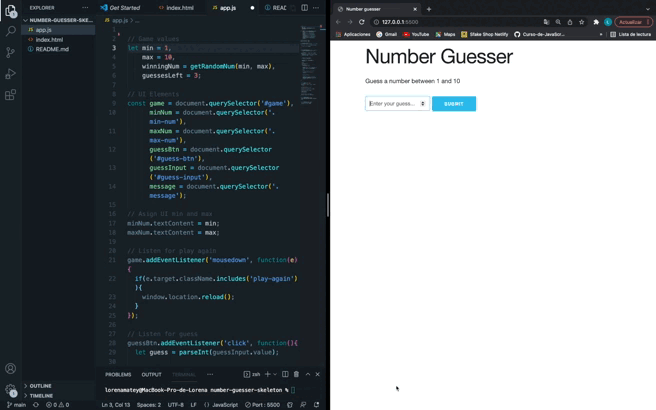
Task: Go forward in the browser
Action: 350,22
